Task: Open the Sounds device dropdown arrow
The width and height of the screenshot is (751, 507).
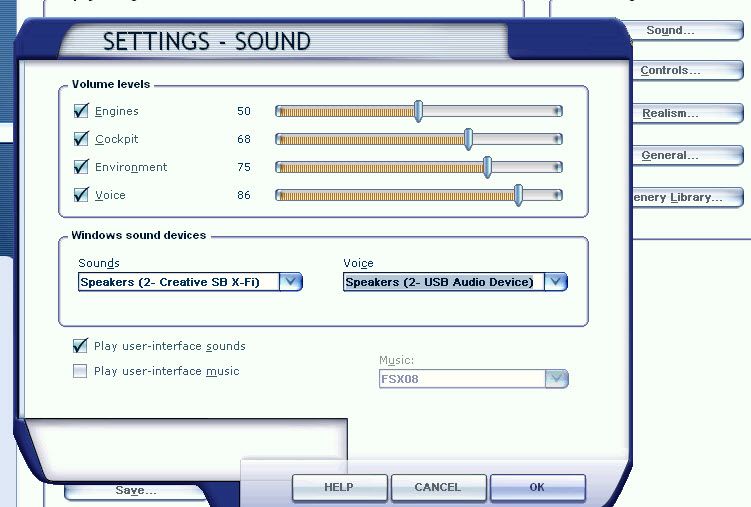Action: point(291,282)
